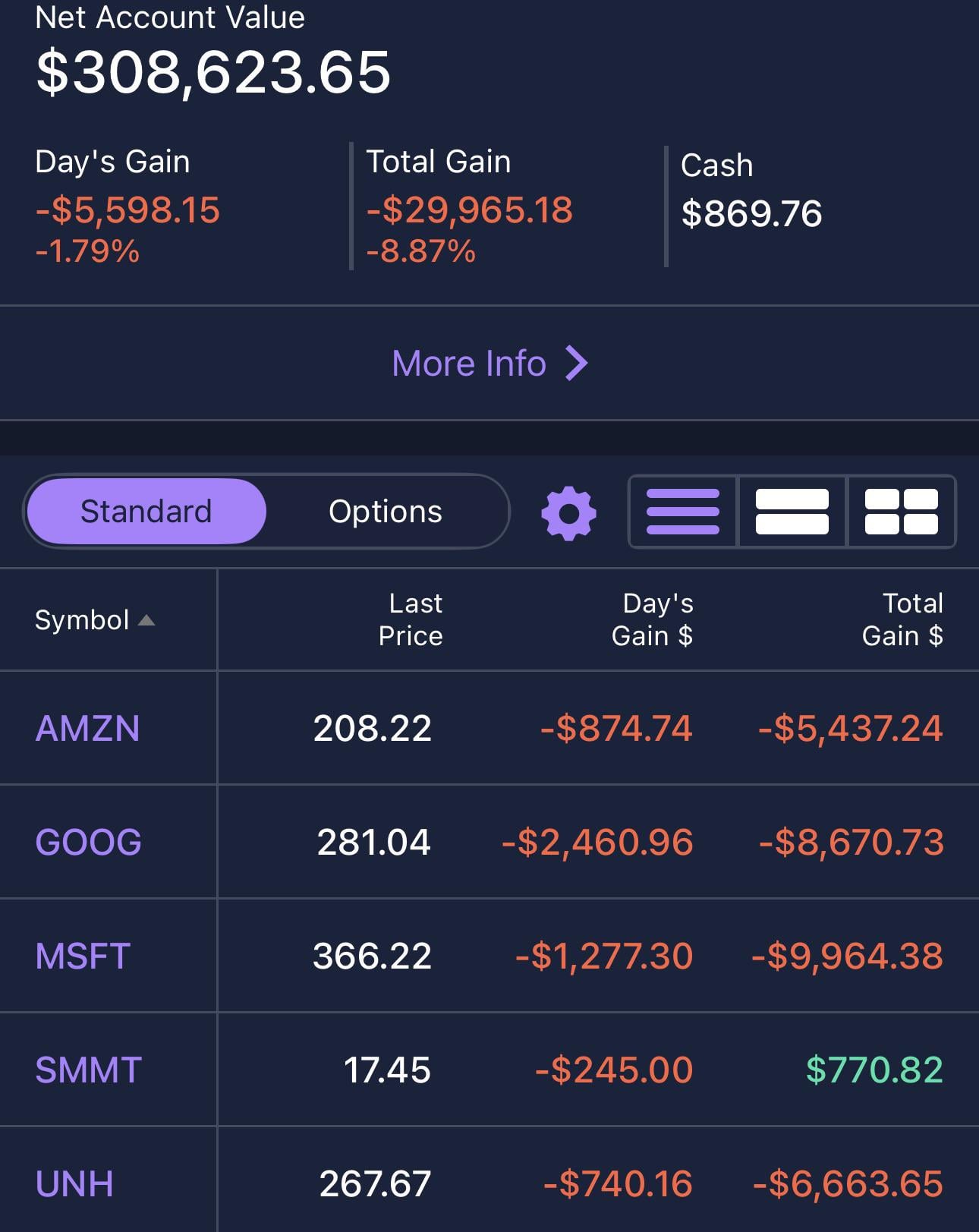Switch to the Options view toggle
The width and height of the screenshot is (979, 1232).
tap(385, 512)
